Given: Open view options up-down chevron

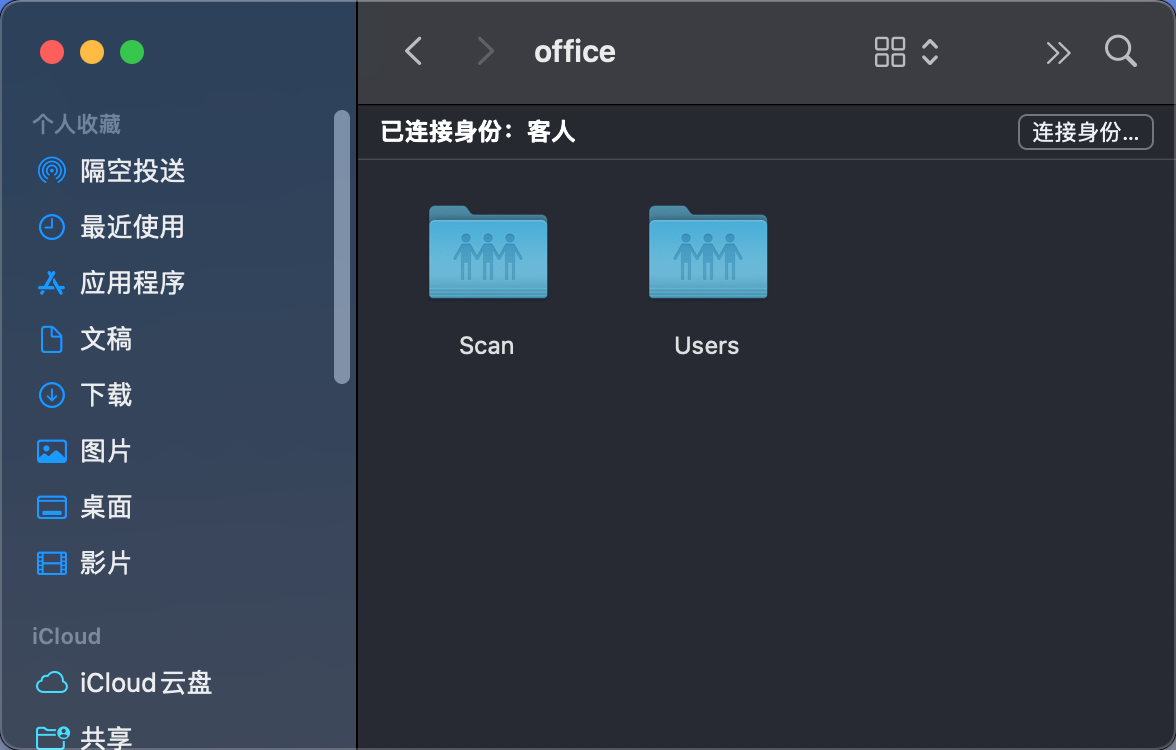Looking at the screenshot, I should click(930, 52).
